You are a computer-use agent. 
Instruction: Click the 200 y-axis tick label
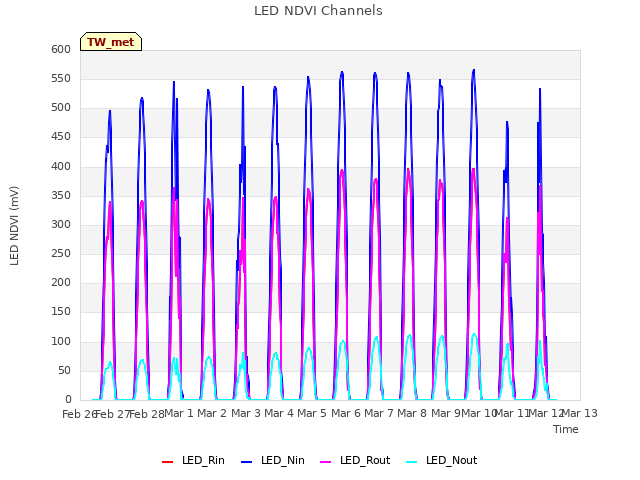(x=61, y=282)
